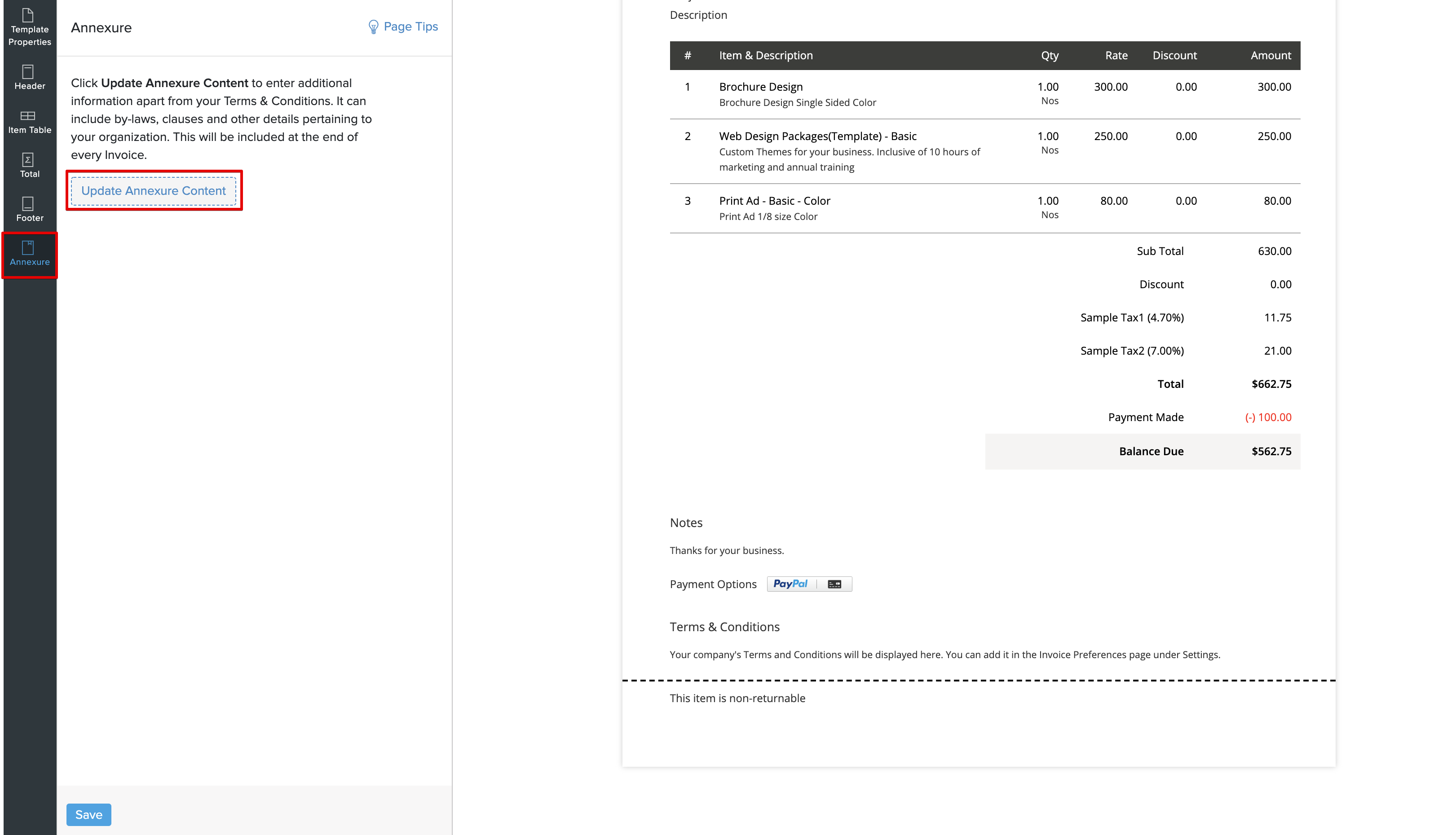
Task: Open the Page Tips link
Action: pyautogui.click(x=410, y=27)
